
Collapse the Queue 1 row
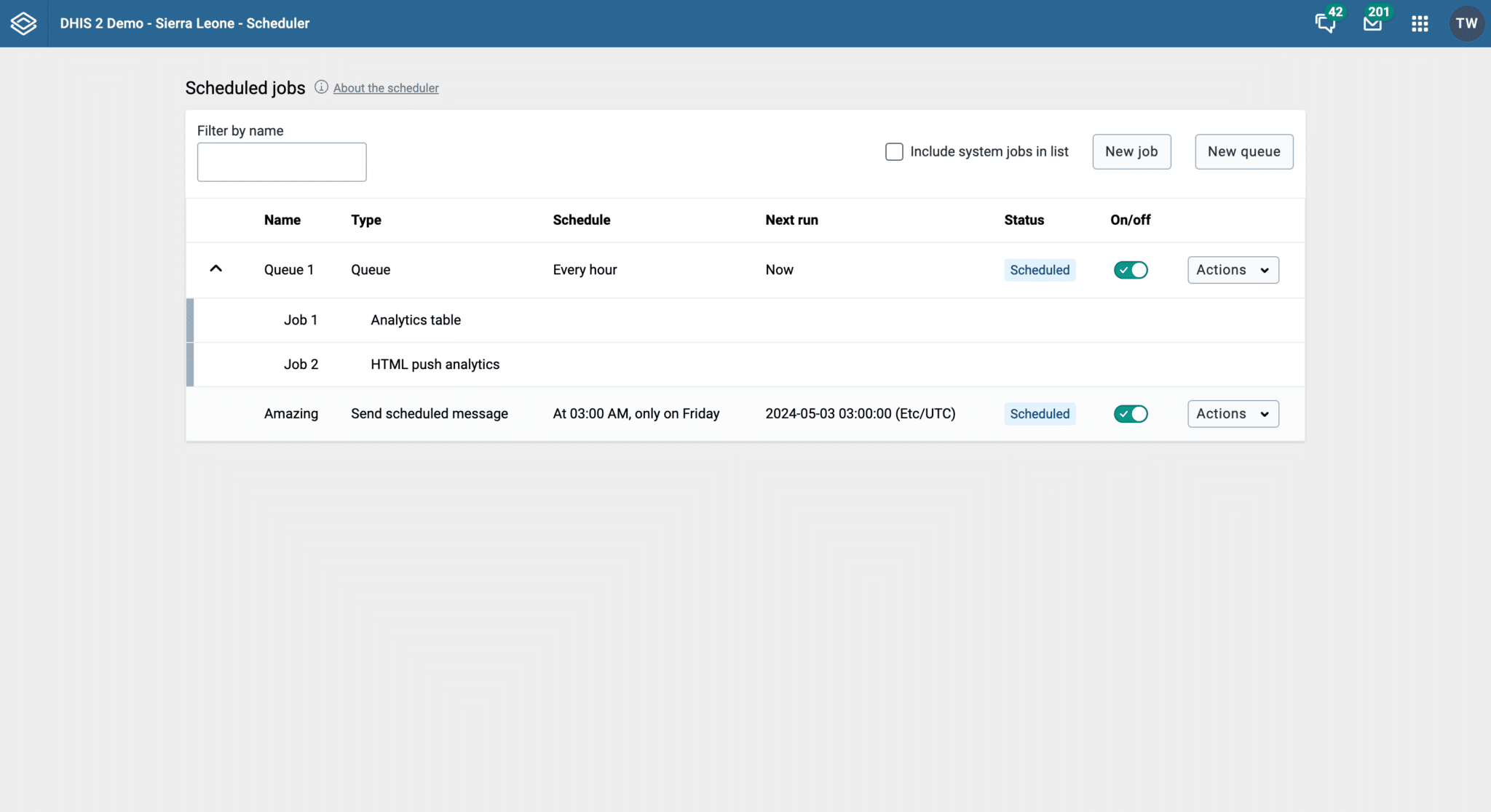tap(215, 268)
